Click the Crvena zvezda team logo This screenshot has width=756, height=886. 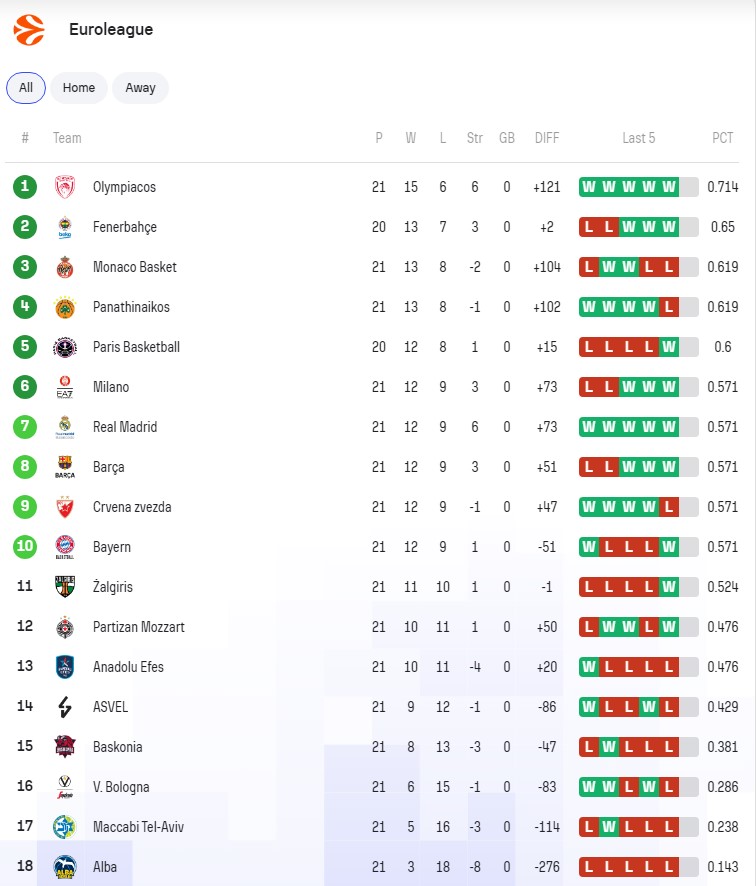65,507
